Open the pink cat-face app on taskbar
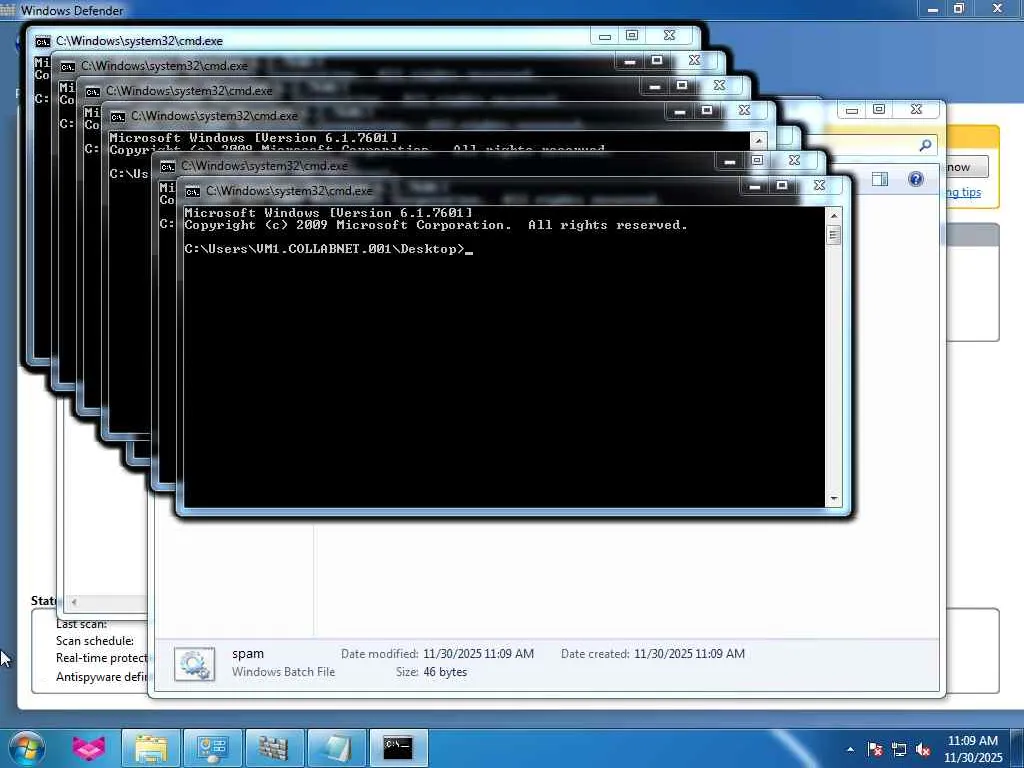1024x768 pixels. point(89,748)
